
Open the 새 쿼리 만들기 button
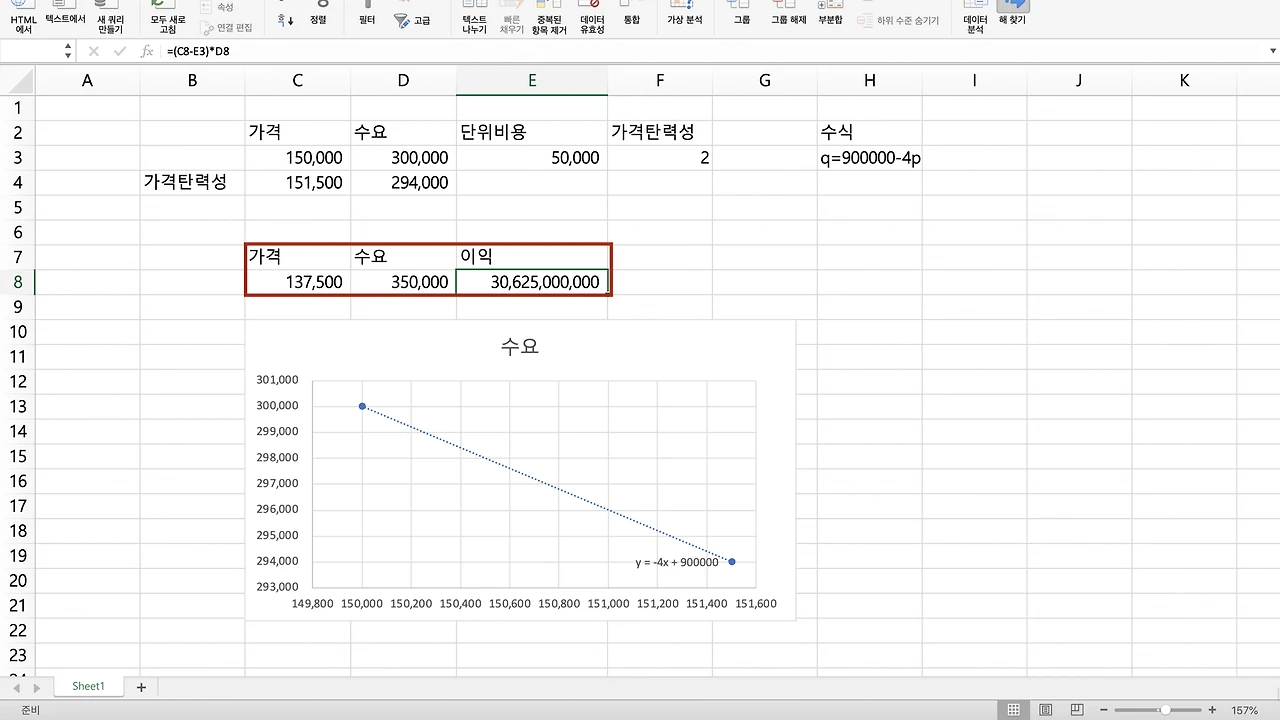[109, 17]
